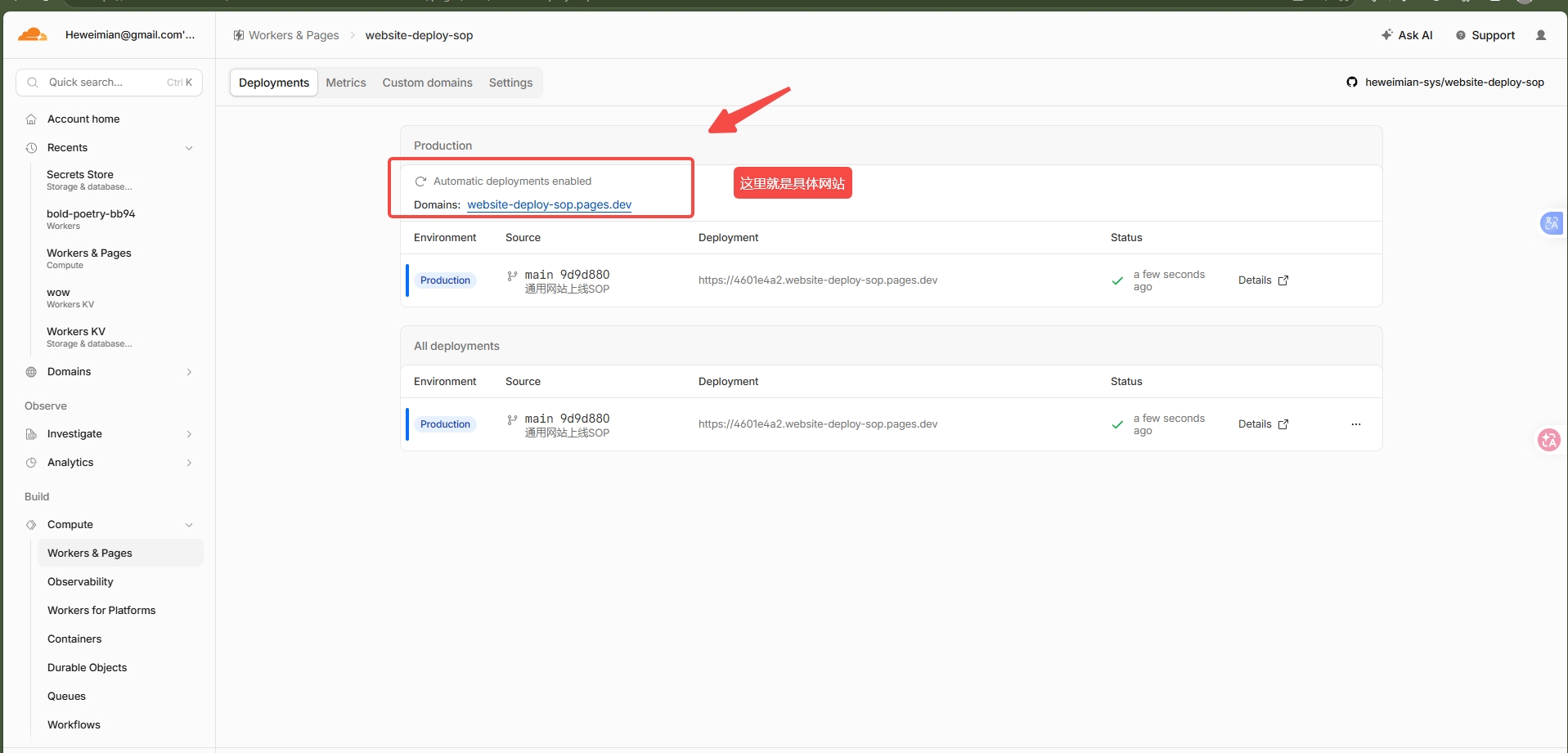
Task: Click commit main 9d9d880 in Production section
Action: coord(567,275)
